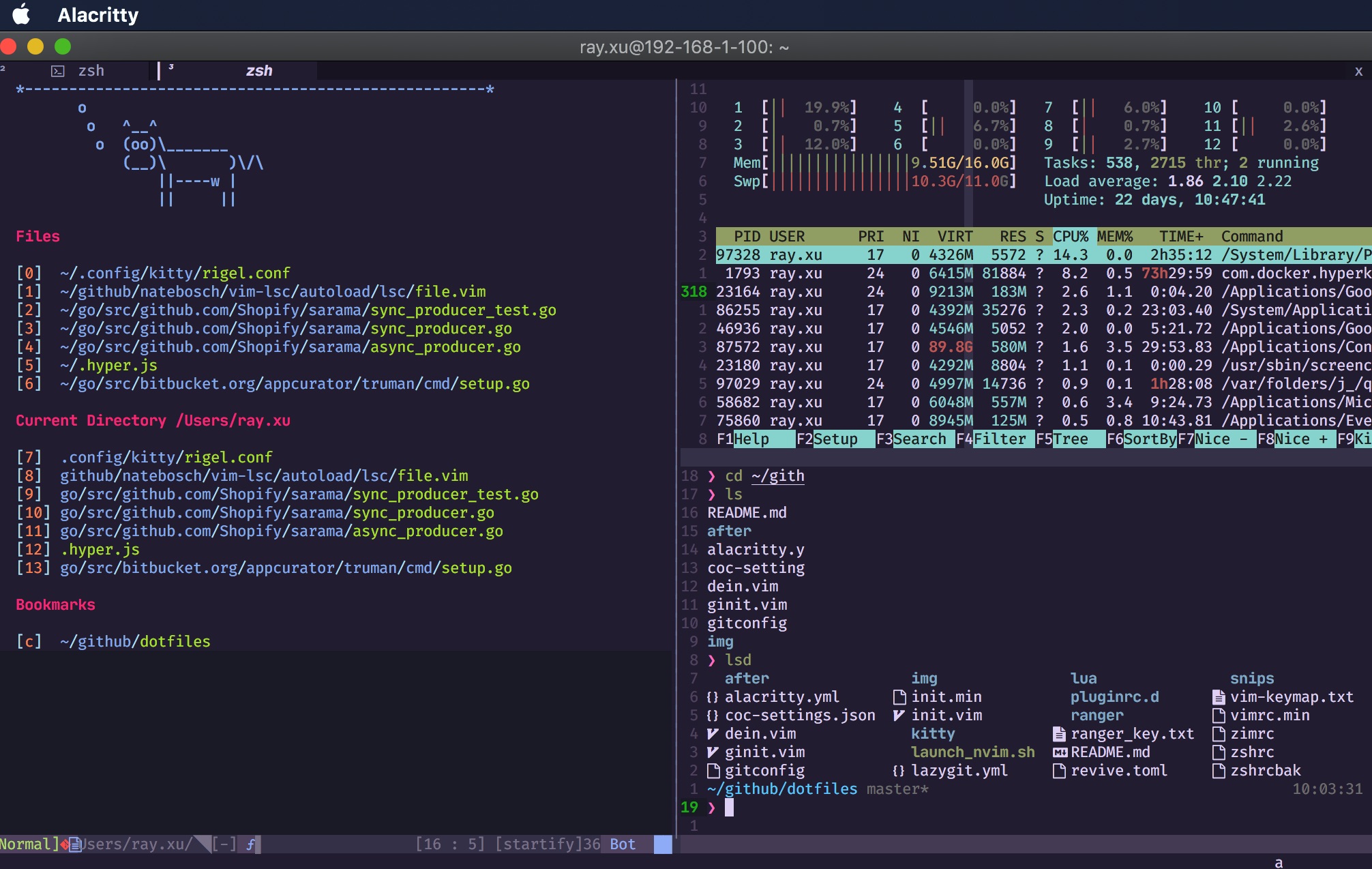Click the text-file icon beside vim-keymap.txt
This screenshot has width=1372, height=869.
tap(1219, 697)
